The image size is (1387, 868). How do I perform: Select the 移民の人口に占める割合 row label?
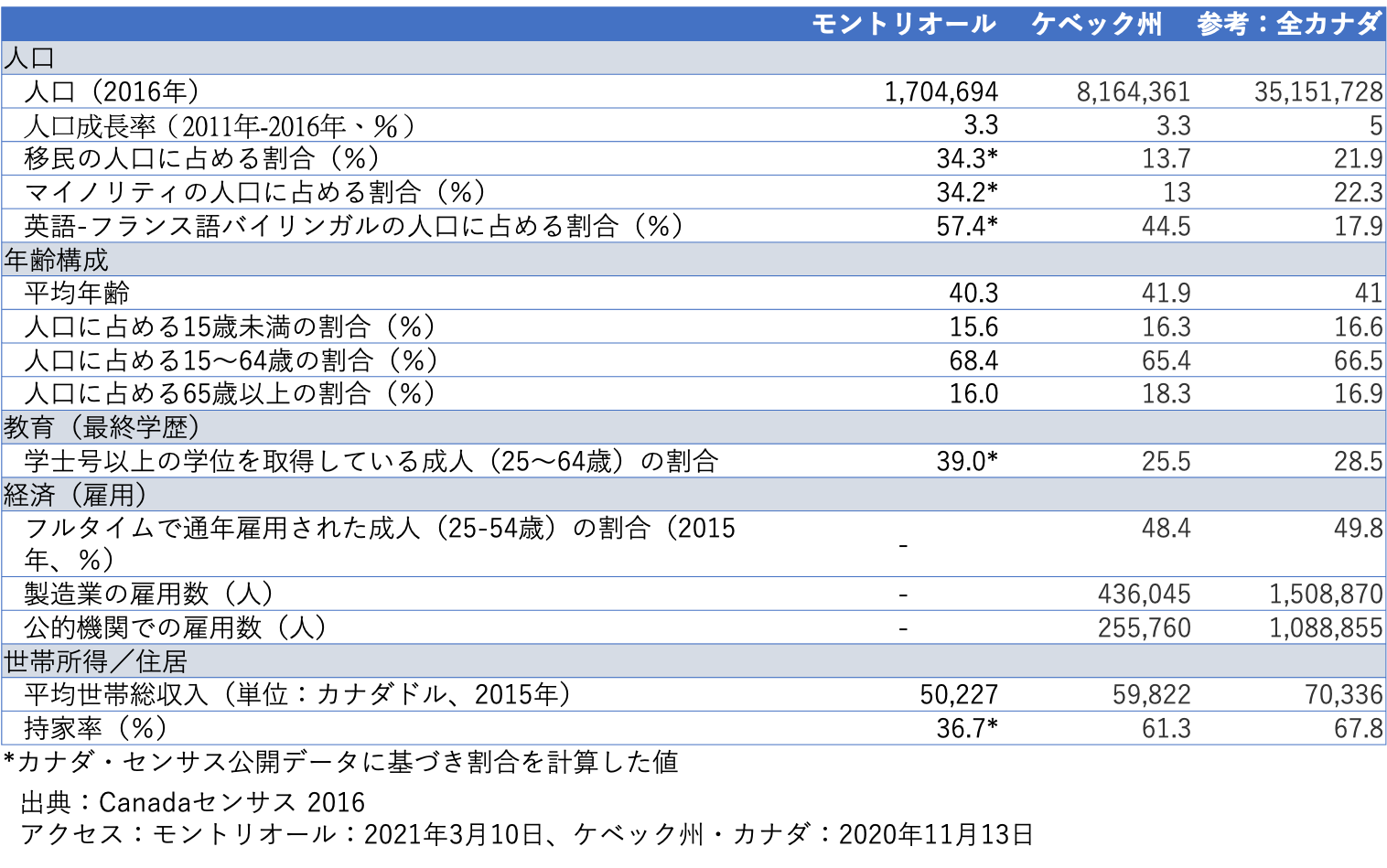[x=202, y=158]
